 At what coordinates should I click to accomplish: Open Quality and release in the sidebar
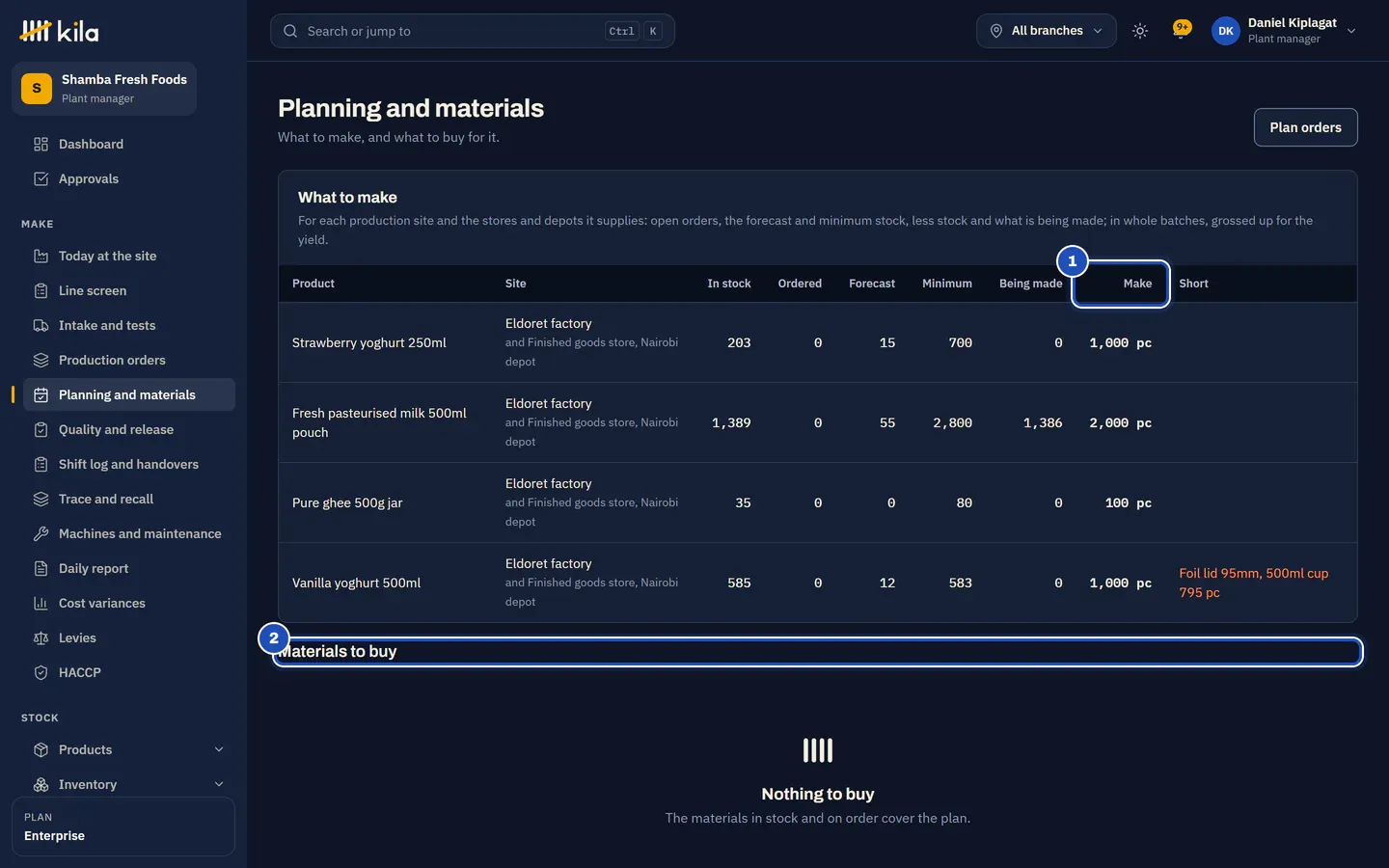pos(129,430)
